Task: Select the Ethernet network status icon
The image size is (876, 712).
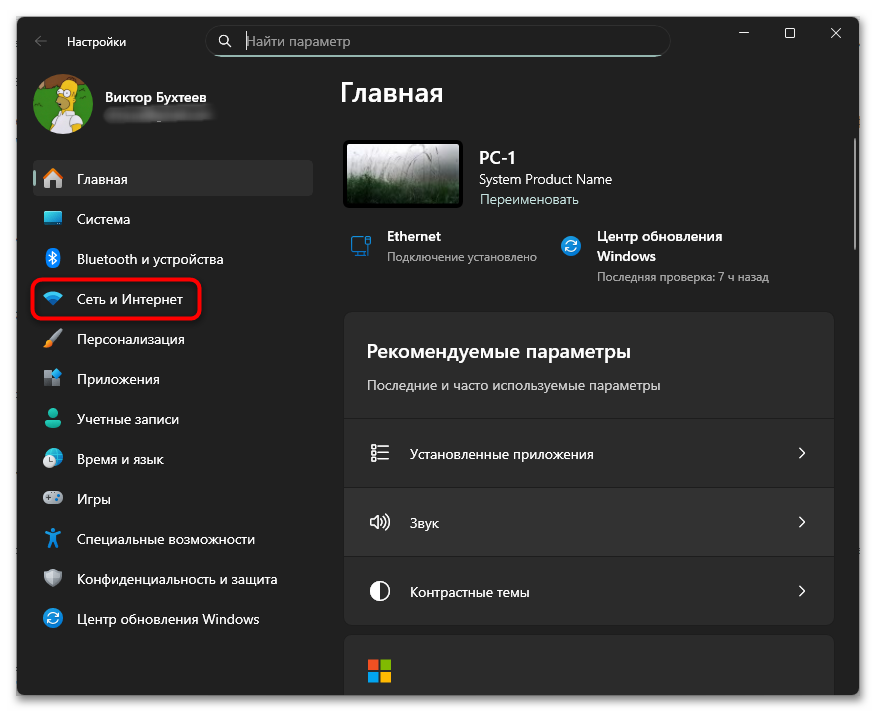Action: (x=360, y=244)
